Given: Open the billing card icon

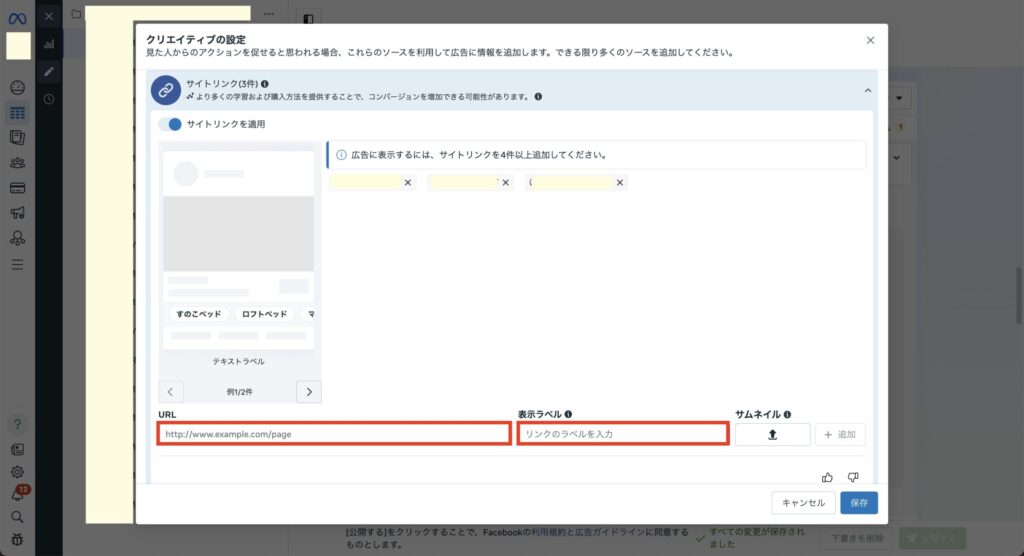Looking at the screenshot, I should click(18, 188).
